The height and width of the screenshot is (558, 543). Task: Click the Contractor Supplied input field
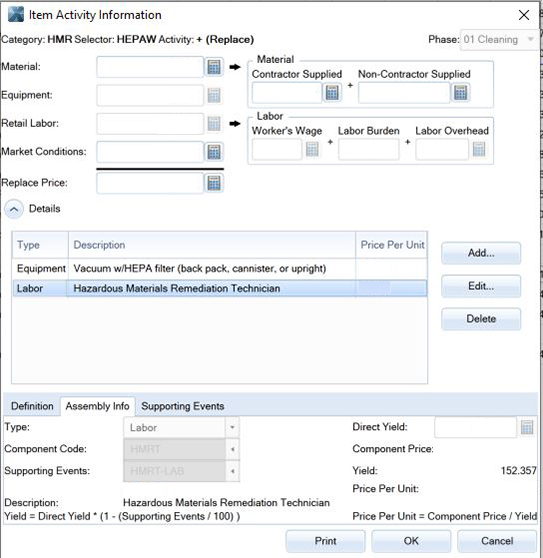pyautogui.click(x=287, y=93)
